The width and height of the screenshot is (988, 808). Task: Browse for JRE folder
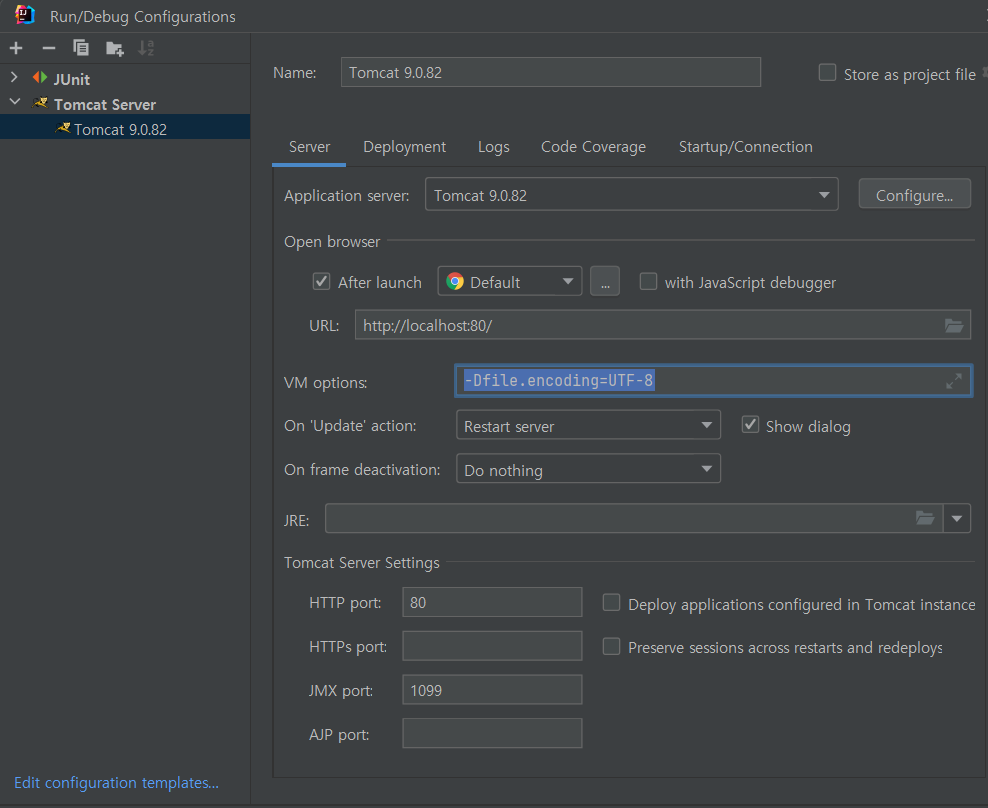pos(925,518)
